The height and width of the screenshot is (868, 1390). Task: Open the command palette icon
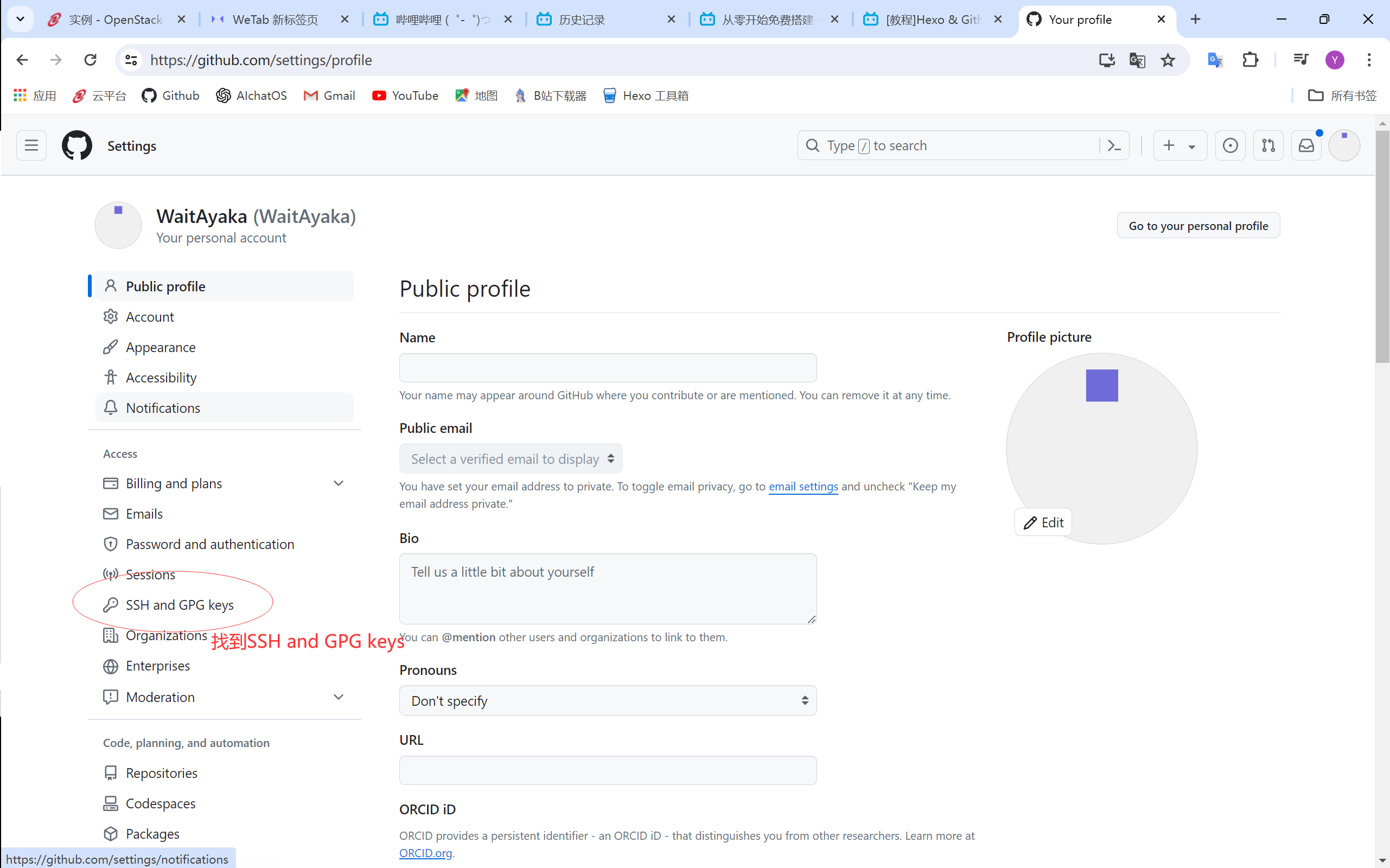click(1114, 146)
